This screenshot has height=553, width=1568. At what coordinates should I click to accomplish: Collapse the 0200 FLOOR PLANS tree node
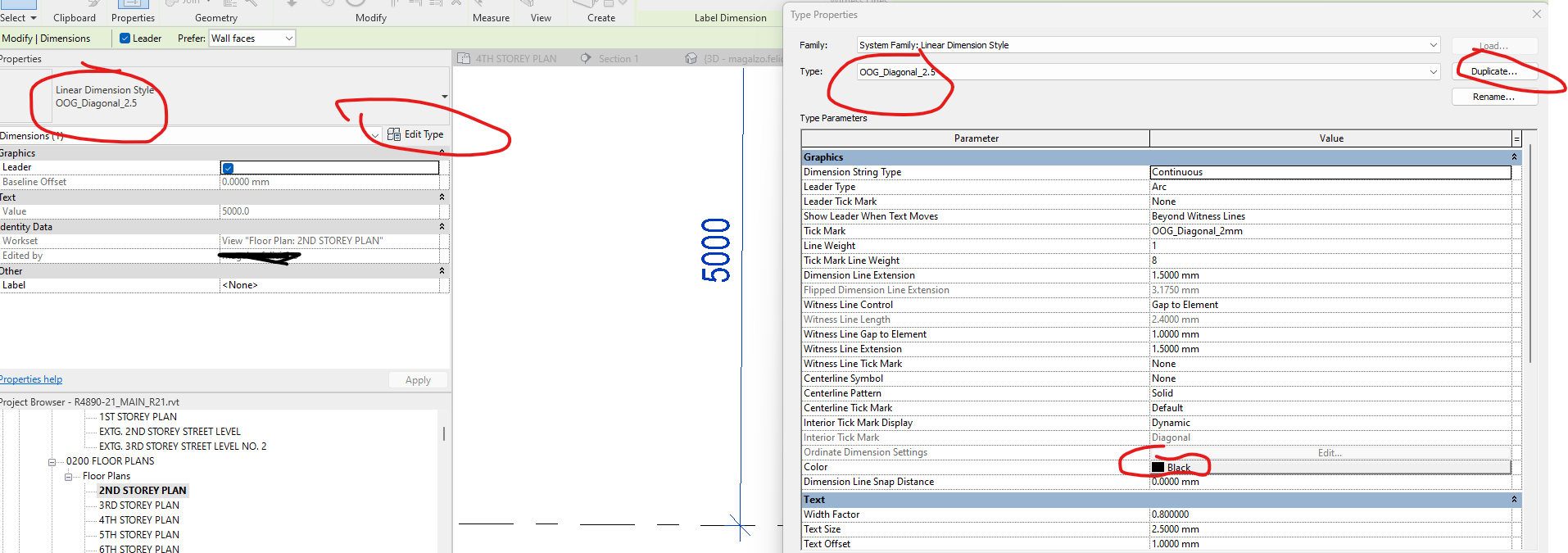[52, 462]
